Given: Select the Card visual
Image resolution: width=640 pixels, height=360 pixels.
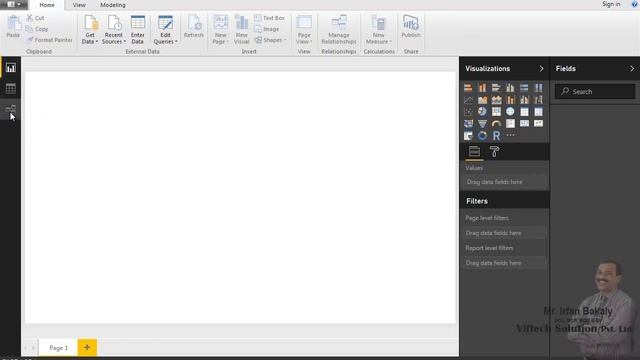Looking at the screenshot, I should (x=524, y=123).
